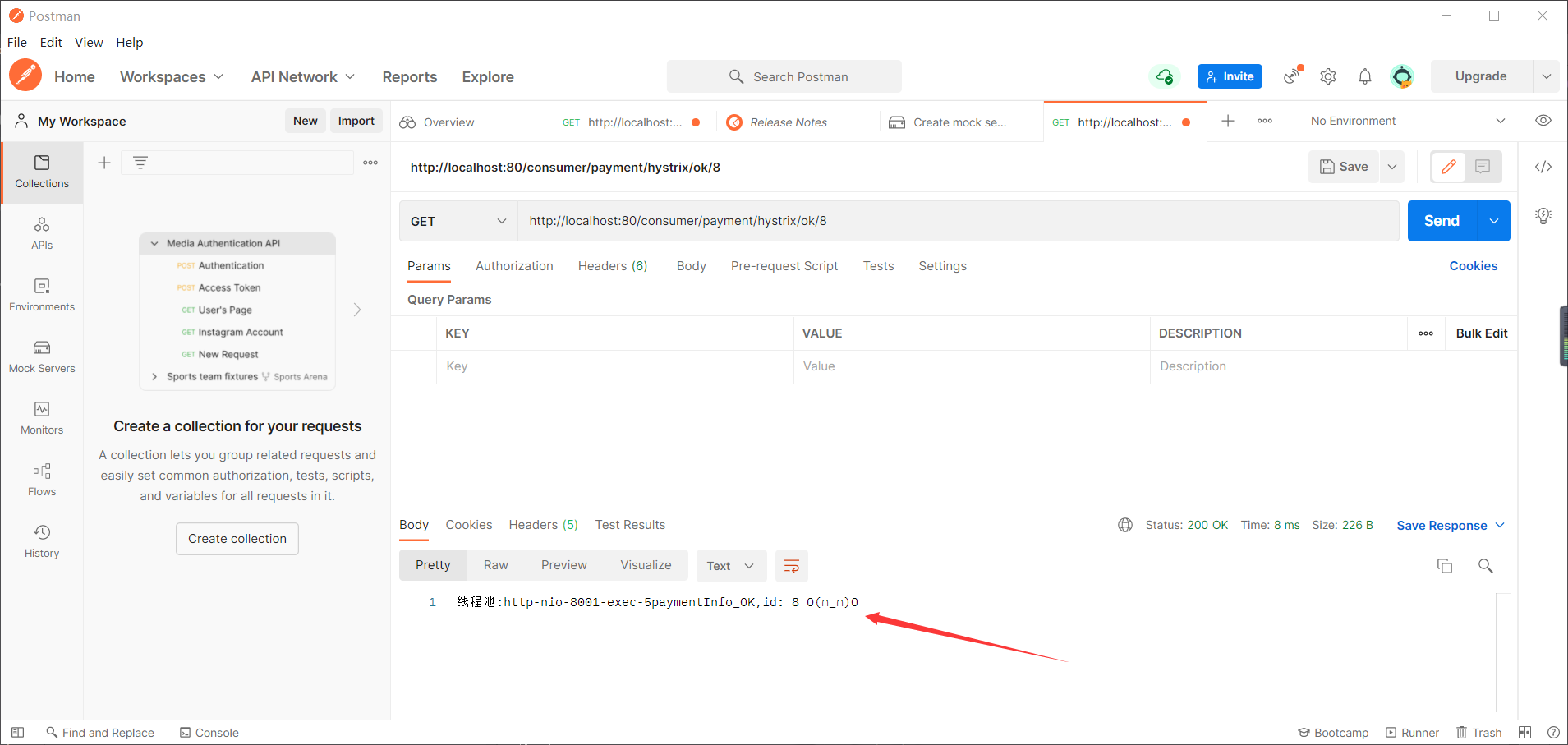The image size is (1568, 745).
Task: Open the API Network dropdown
Action: tap(303, 76)
